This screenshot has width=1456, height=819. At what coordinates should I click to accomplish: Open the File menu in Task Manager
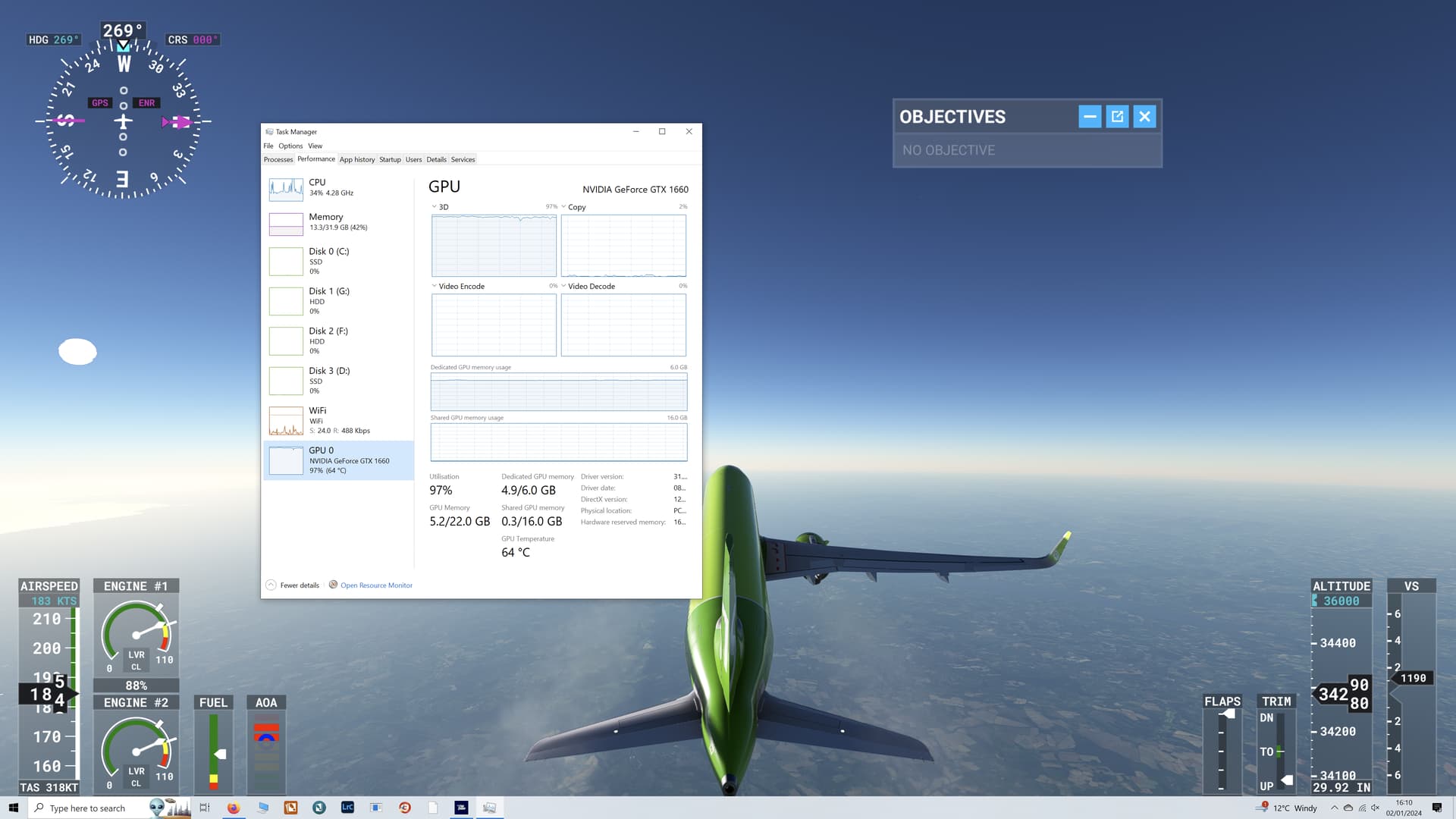268,146
